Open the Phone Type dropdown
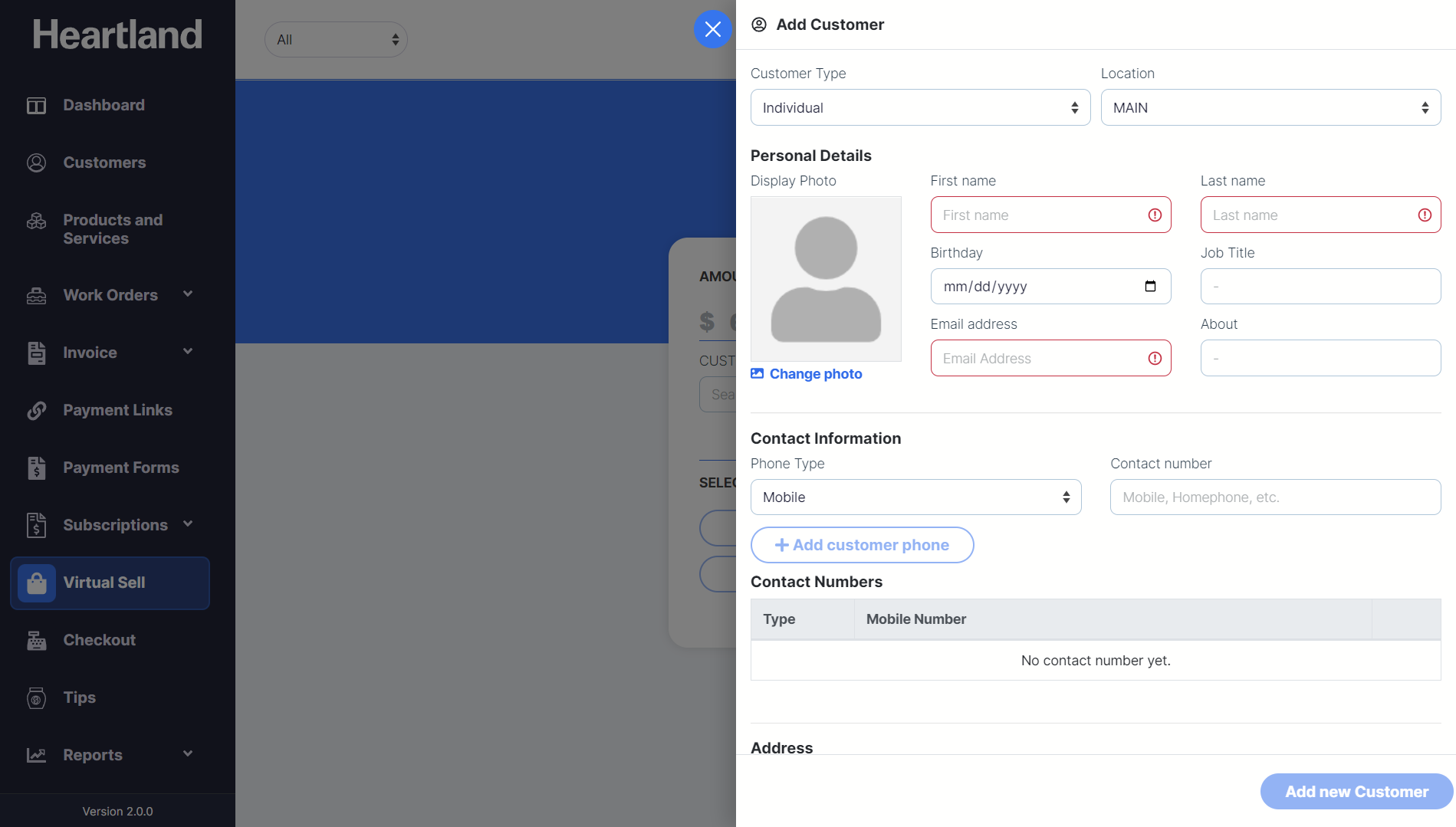Image resolution: width=1456 pixels, height=827 pixels. tap(915, 497)
